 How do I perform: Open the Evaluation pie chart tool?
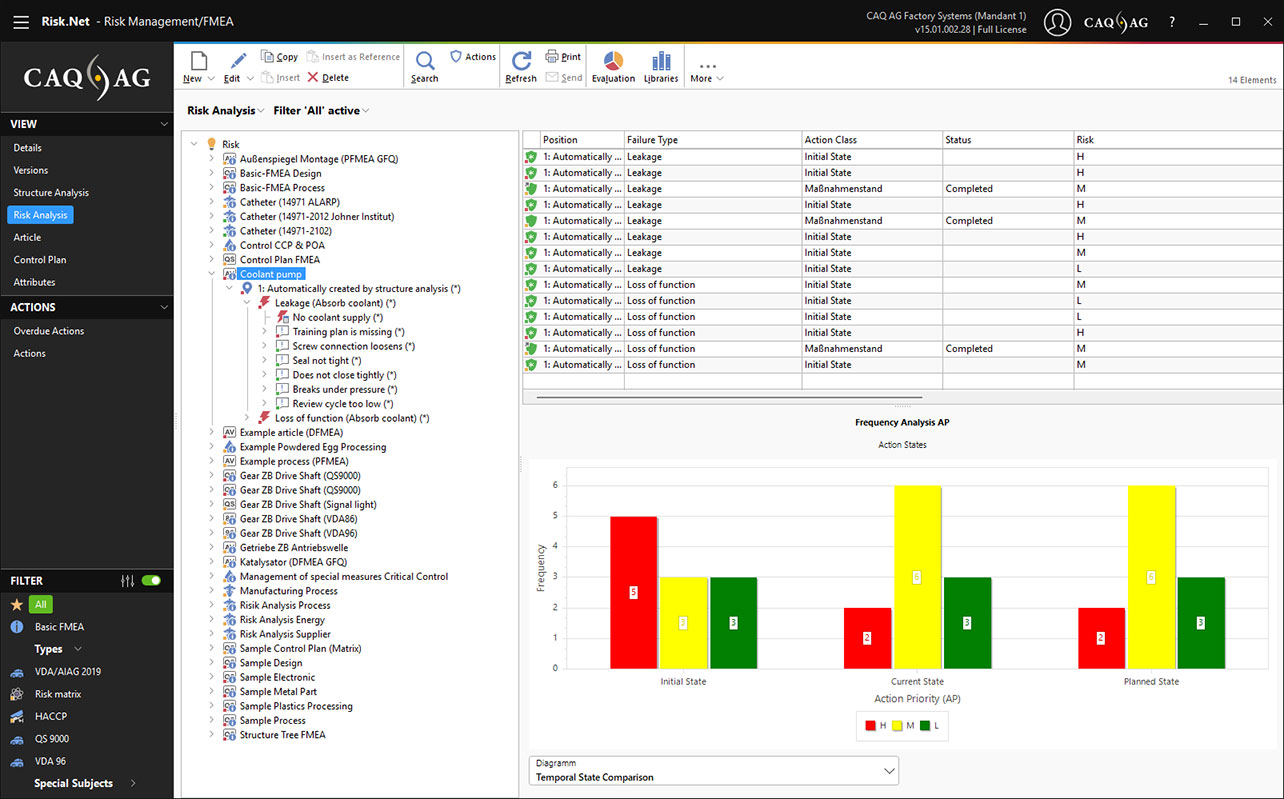click(x=613, y=61)
